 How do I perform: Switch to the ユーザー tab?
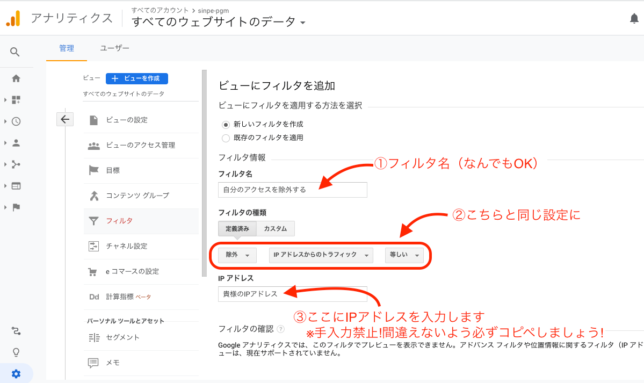[x=115, y=48]
